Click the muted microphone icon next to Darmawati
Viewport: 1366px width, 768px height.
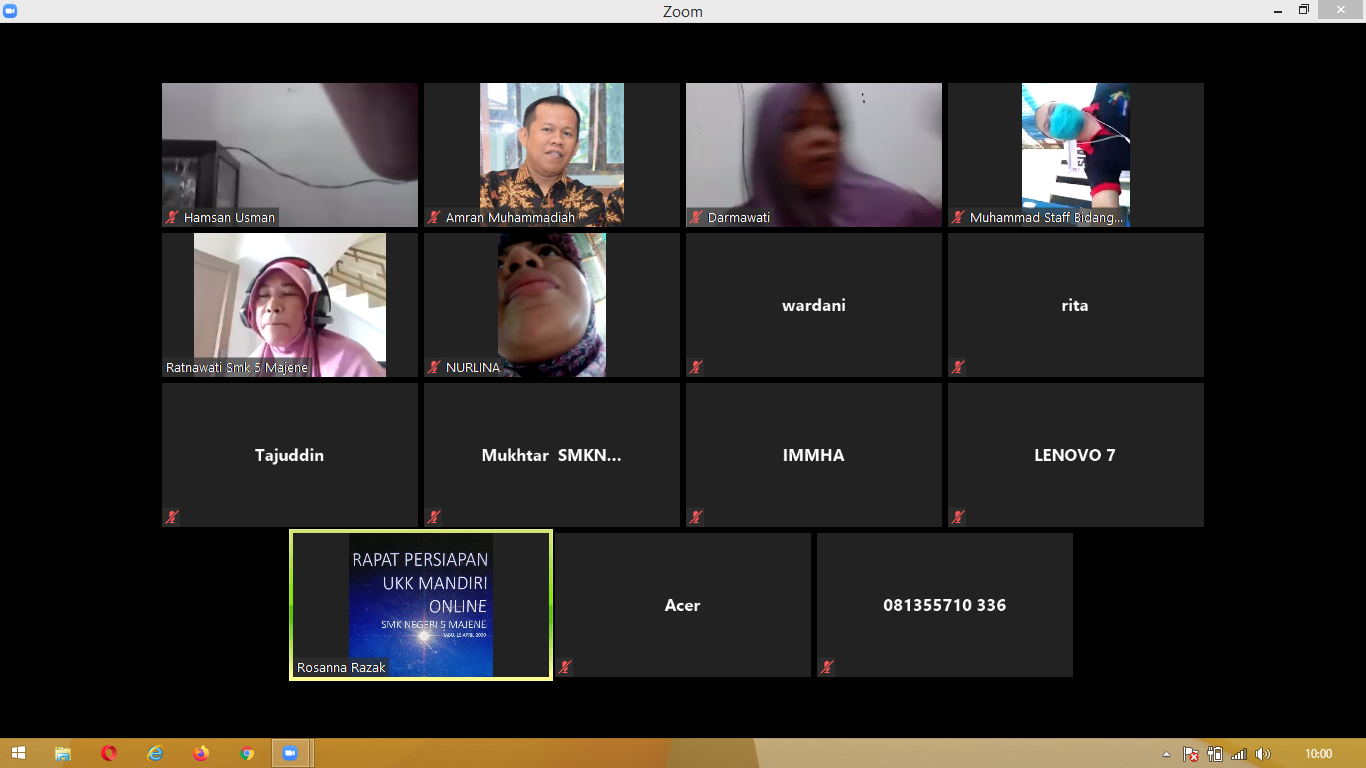tap(696, 217)
